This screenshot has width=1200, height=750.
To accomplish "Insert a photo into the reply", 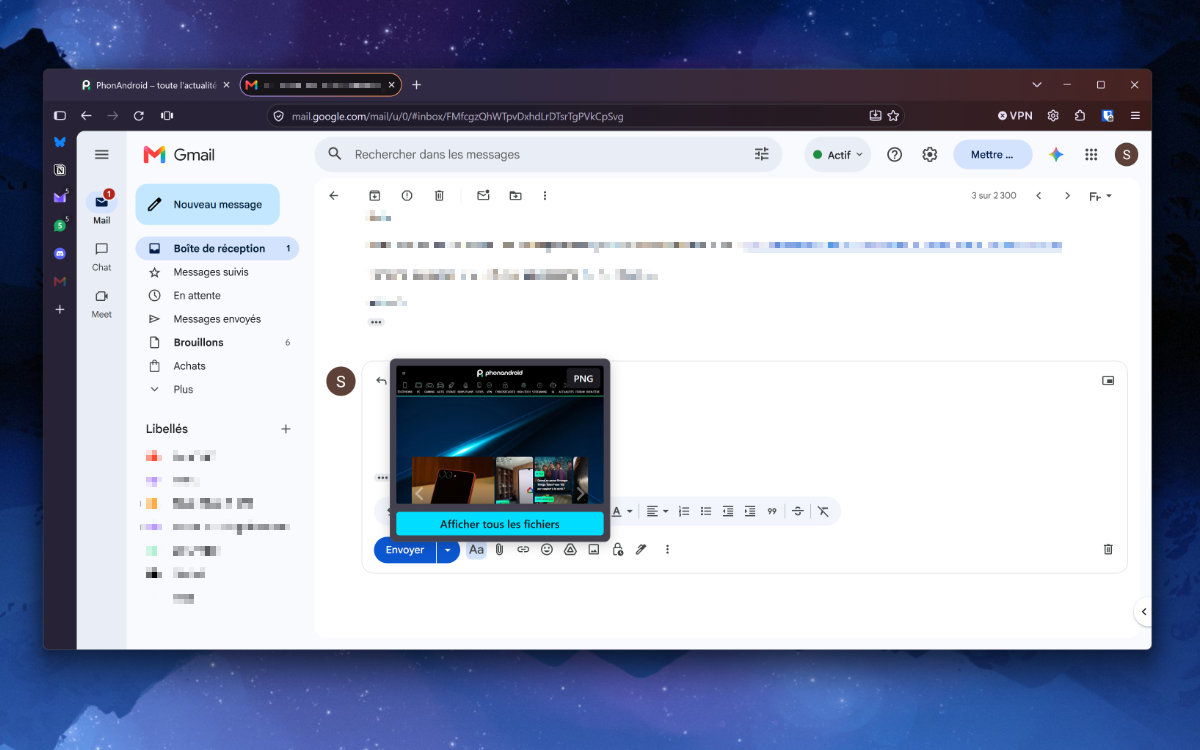I will pos(594,549).
